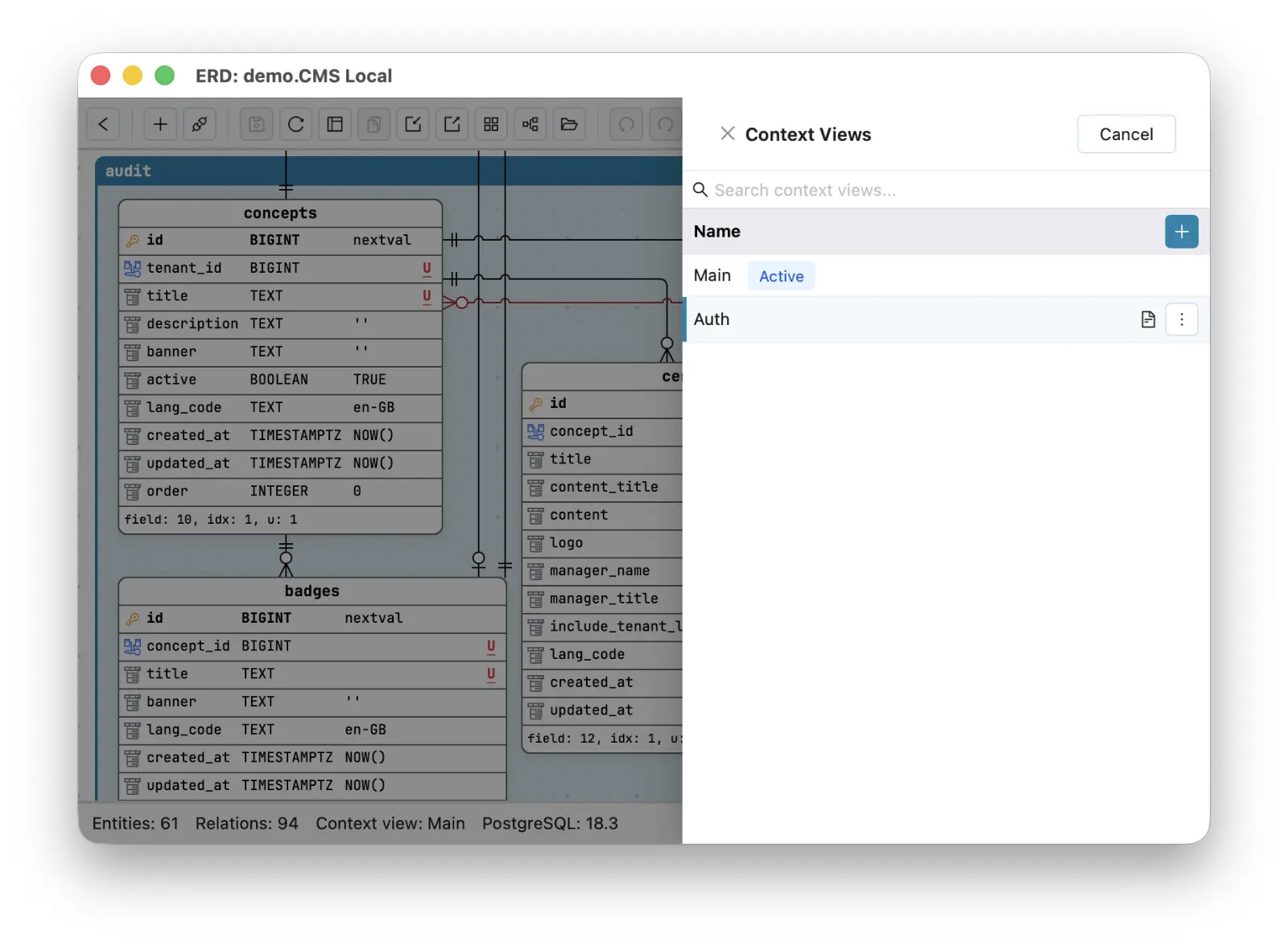Viewport: 1288px width, 947px height.
Task: Click the key icon of badges id
Action: [x=133, y=619]
